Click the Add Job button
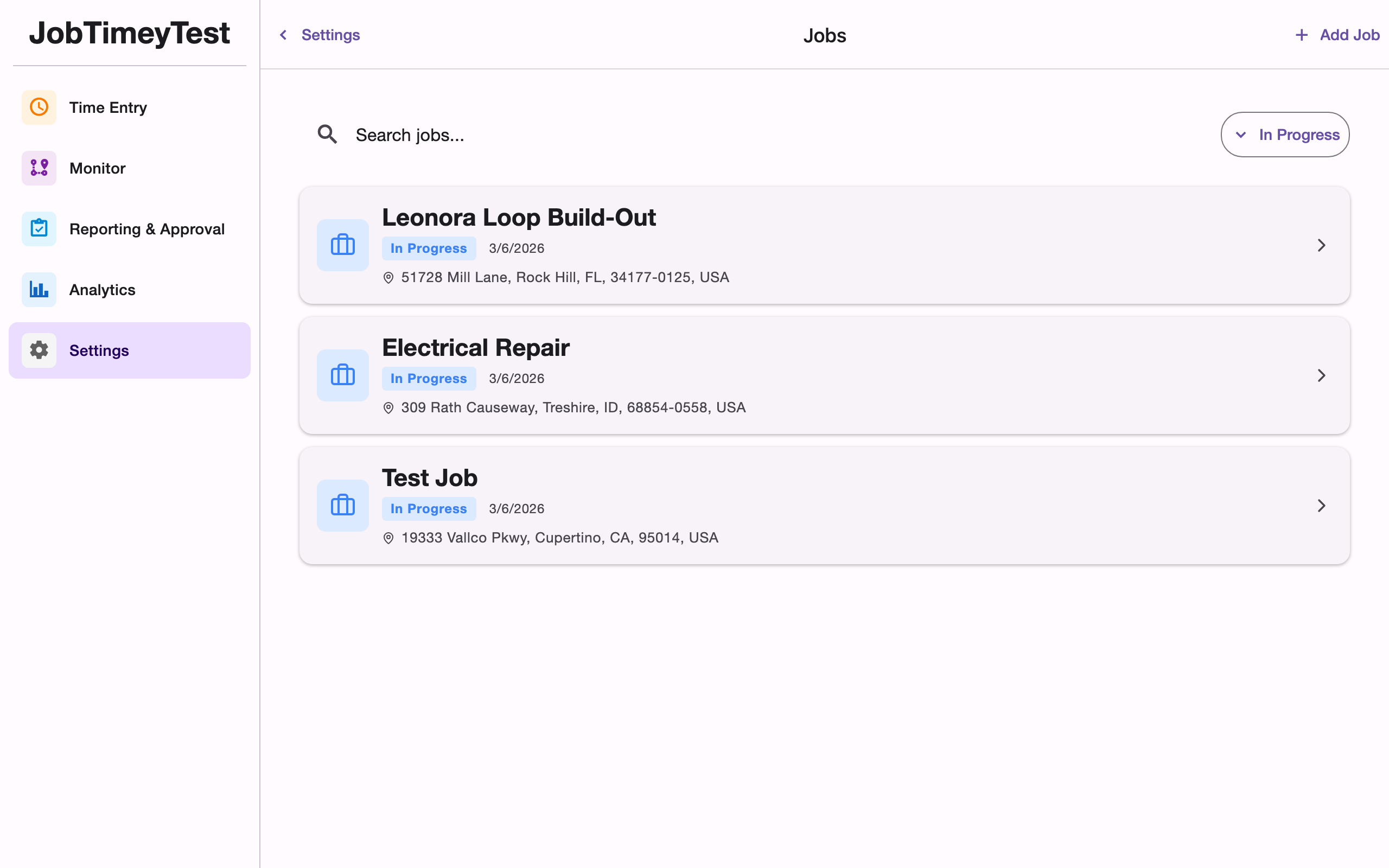The height and width of the screenshot is (868, 1389). pyautogui.click(x=1337, y=34)
